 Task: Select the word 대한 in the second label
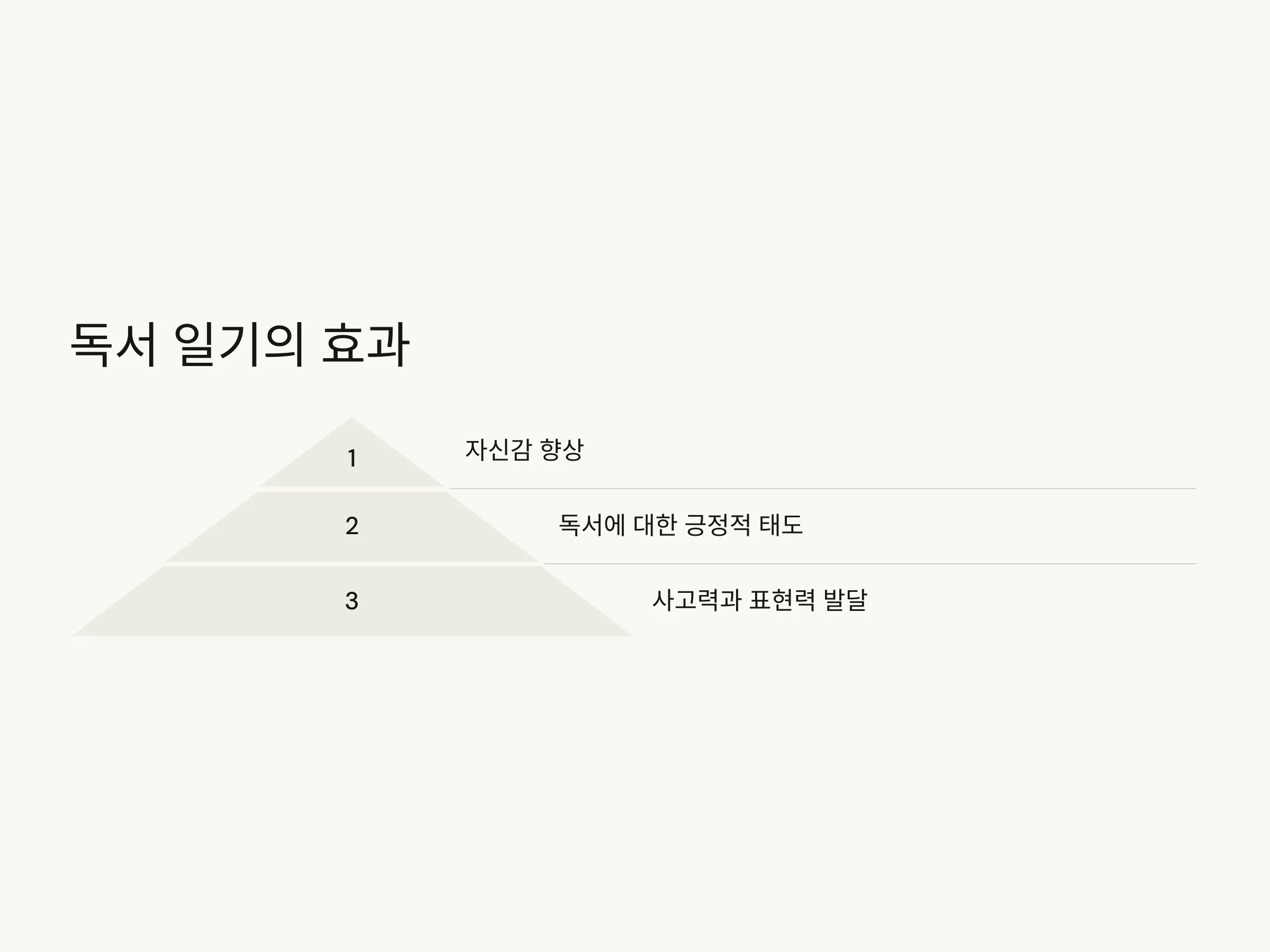pyautogui.click(x=655, y=525)
